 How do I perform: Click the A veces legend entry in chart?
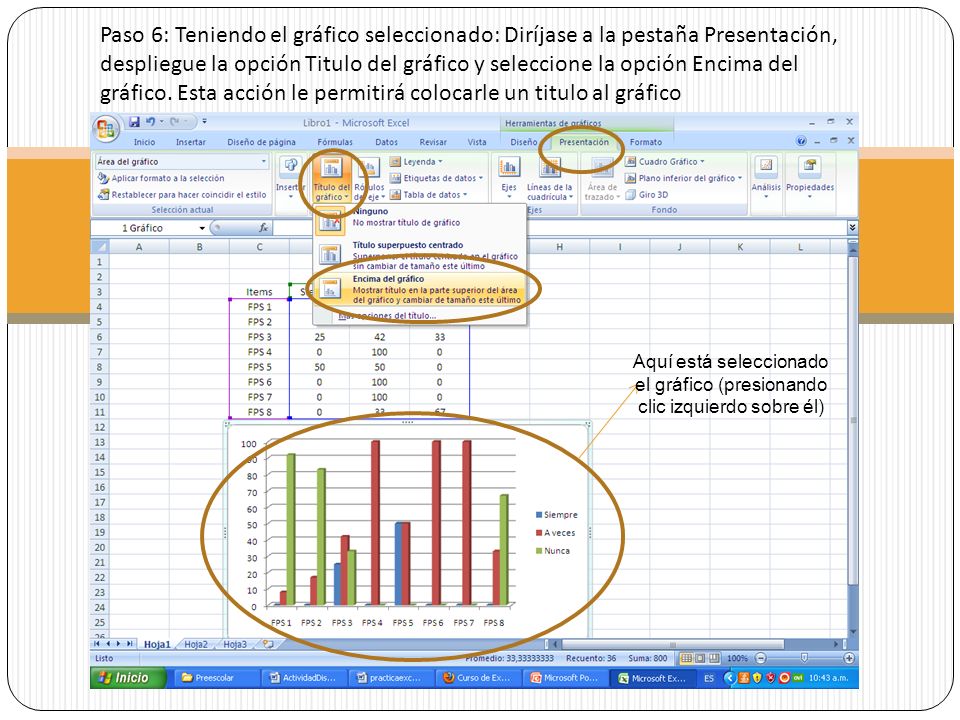(x=555, y=533)
